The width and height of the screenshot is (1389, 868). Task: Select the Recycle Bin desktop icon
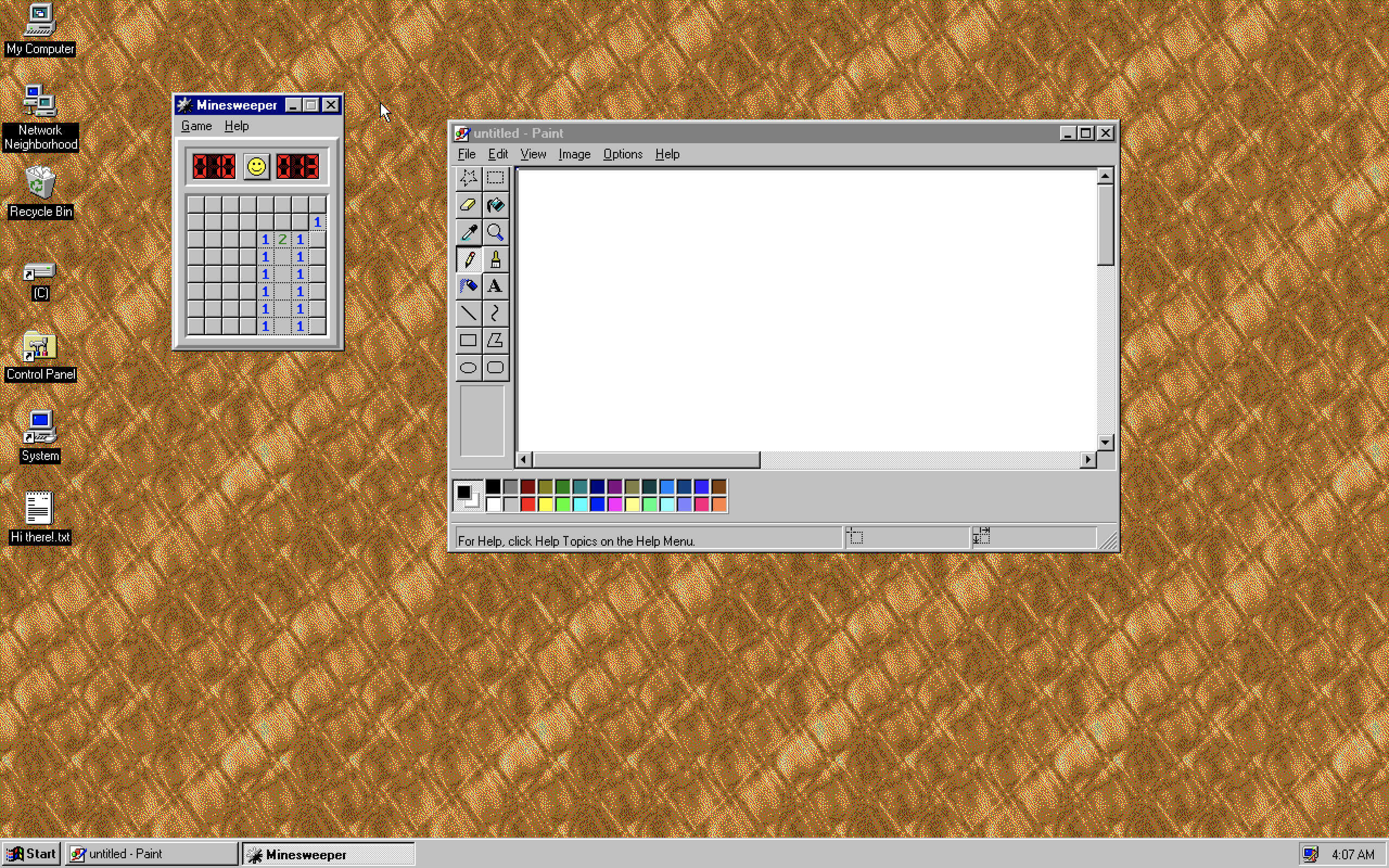click(40, 192)
